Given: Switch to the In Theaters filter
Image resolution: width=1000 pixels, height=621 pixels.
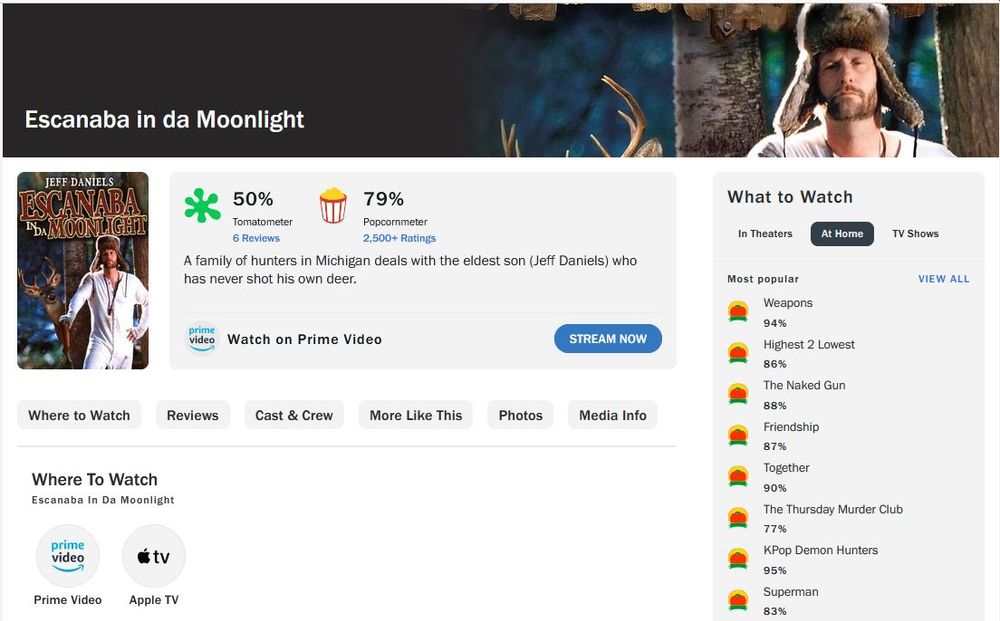Looking at the screenshot, I should pos(765,233).
